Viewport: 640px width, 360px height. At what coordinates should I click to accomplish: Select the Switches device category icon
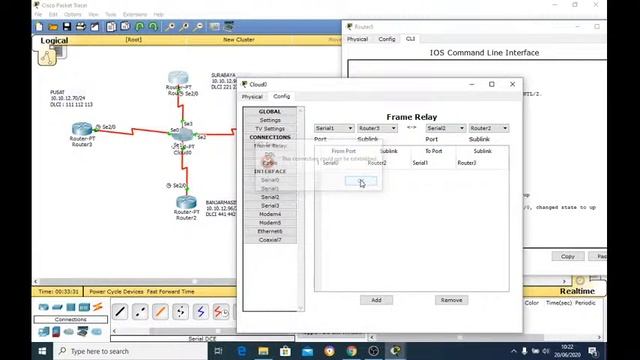tap(57, 307)
